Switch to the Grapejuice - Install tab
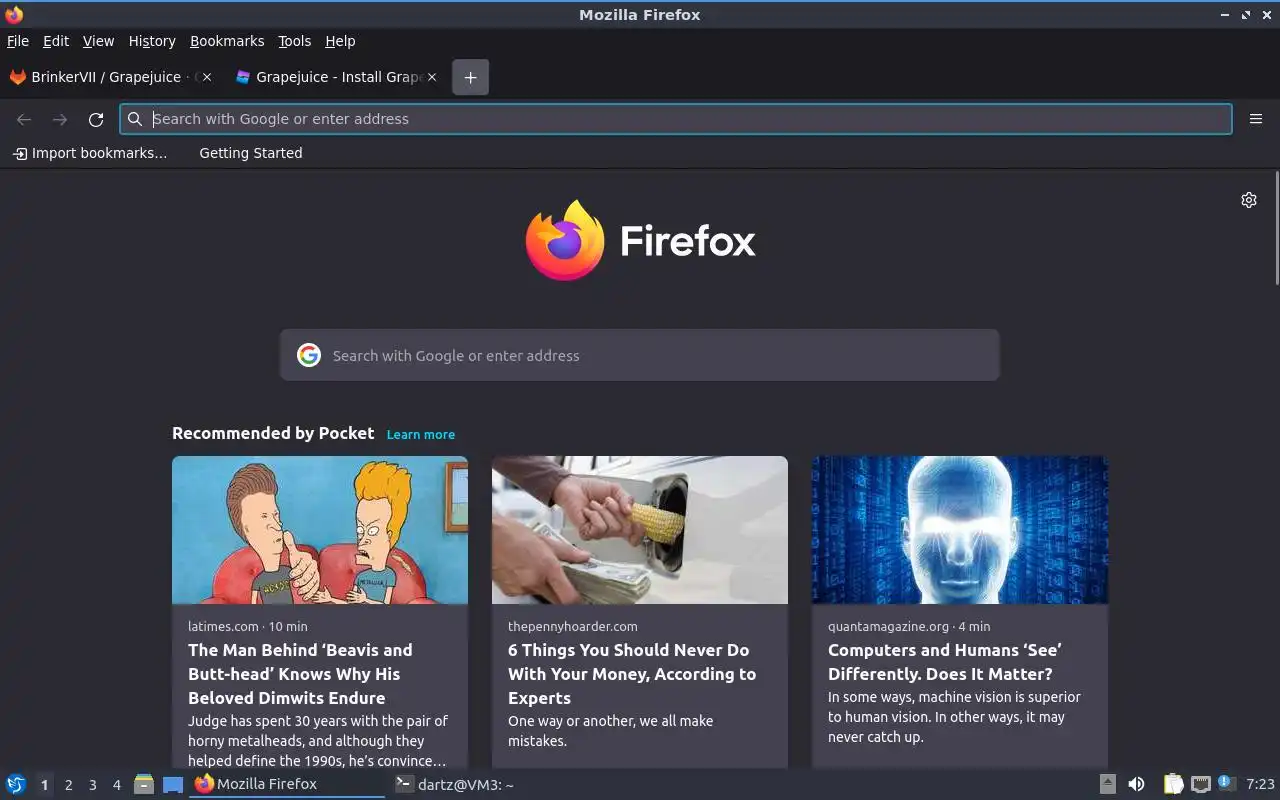This screenshot has width=1280, height=800. coord(339,77)
